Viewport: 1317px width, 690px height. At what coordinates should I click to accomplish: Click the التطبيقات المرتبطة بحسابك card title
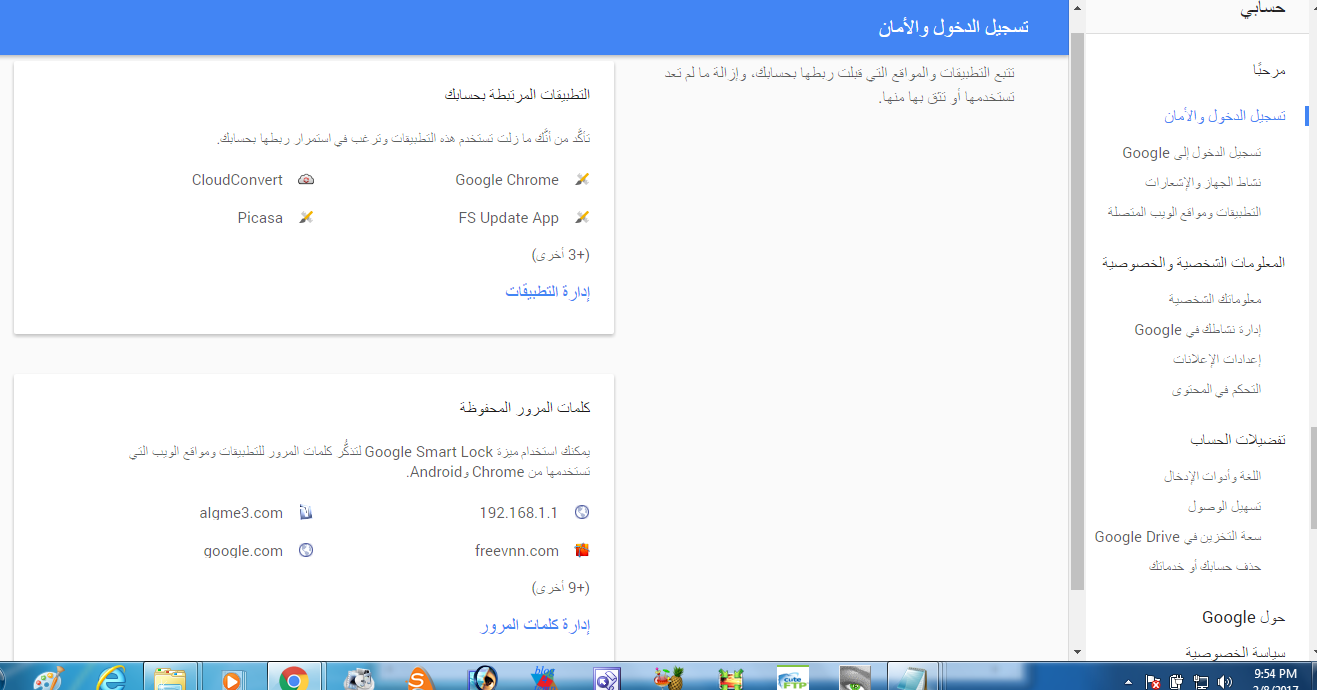click(x=518, y=94)
